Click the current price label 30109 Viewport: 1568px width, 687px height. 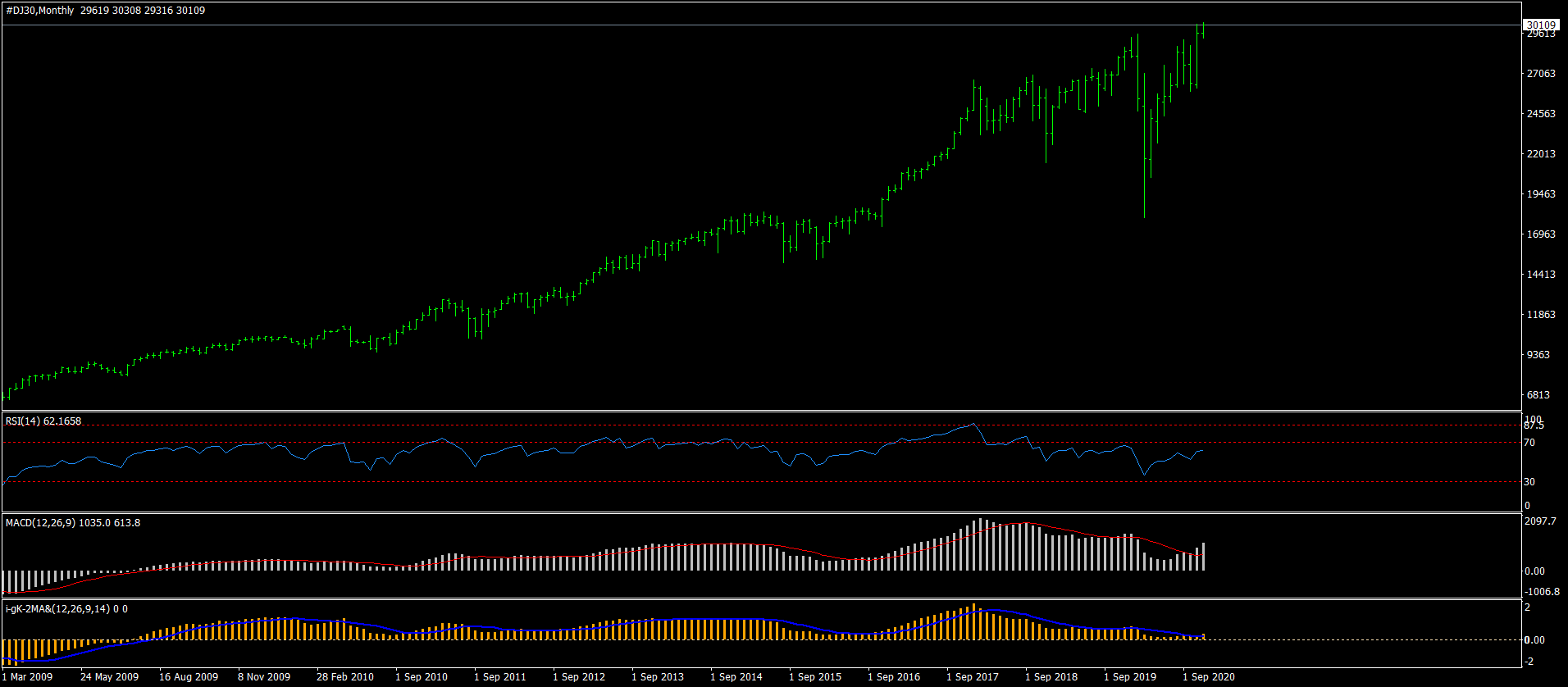coord(1541,25)
